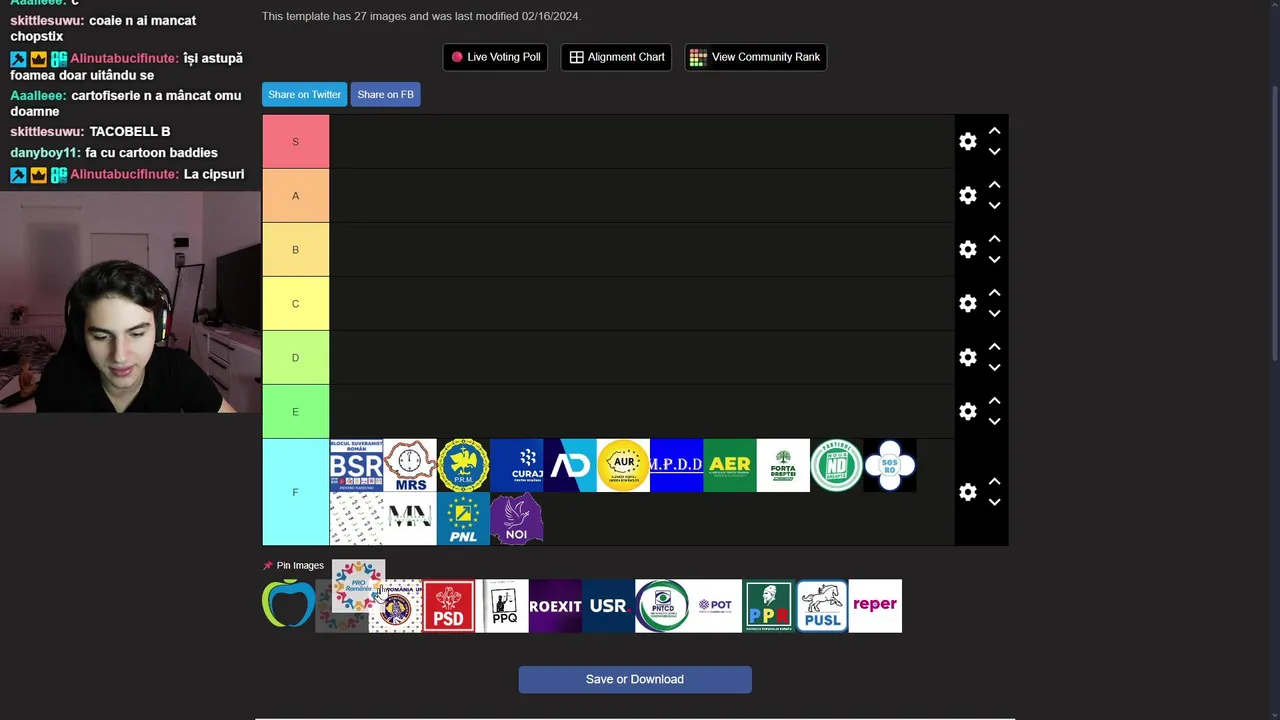Open the Live Voting Poll

(495, 57)
